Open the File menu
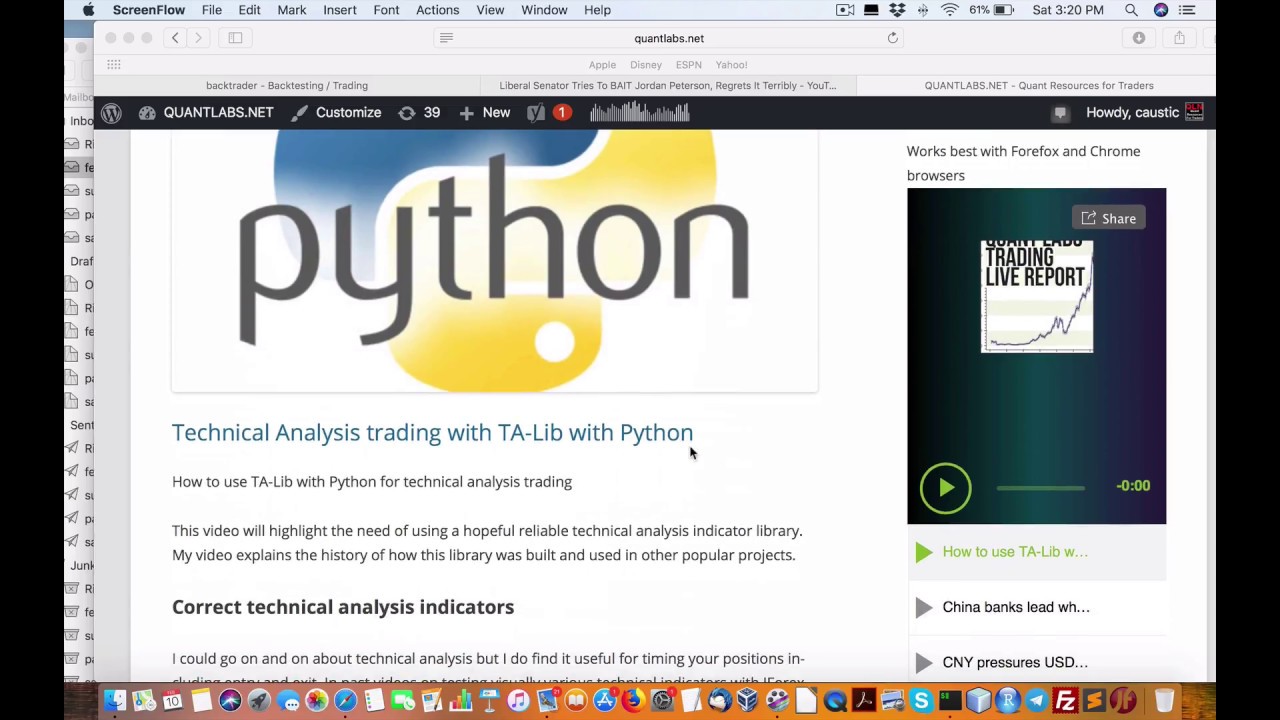This screenshot has width=1280, height=720. (x=212, y=10)
